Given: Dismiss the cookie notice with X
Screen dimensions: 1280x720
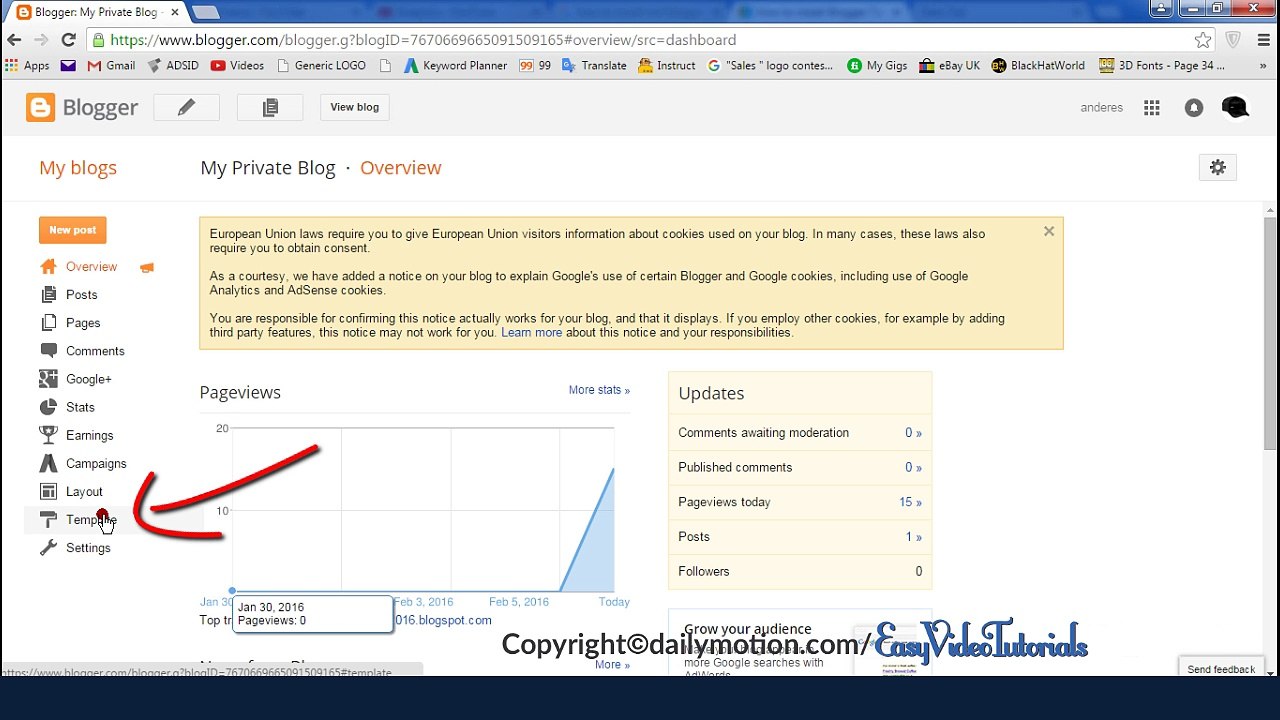Looking at the screenshot, I should click(1049, 231).
